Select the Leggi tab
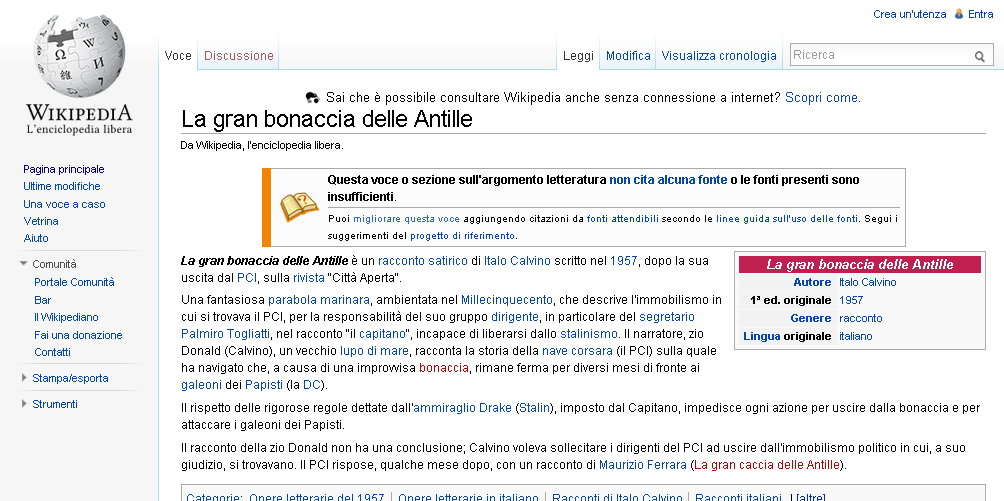This screenshot has width=1004, height=501. click(x=578, y=56)
